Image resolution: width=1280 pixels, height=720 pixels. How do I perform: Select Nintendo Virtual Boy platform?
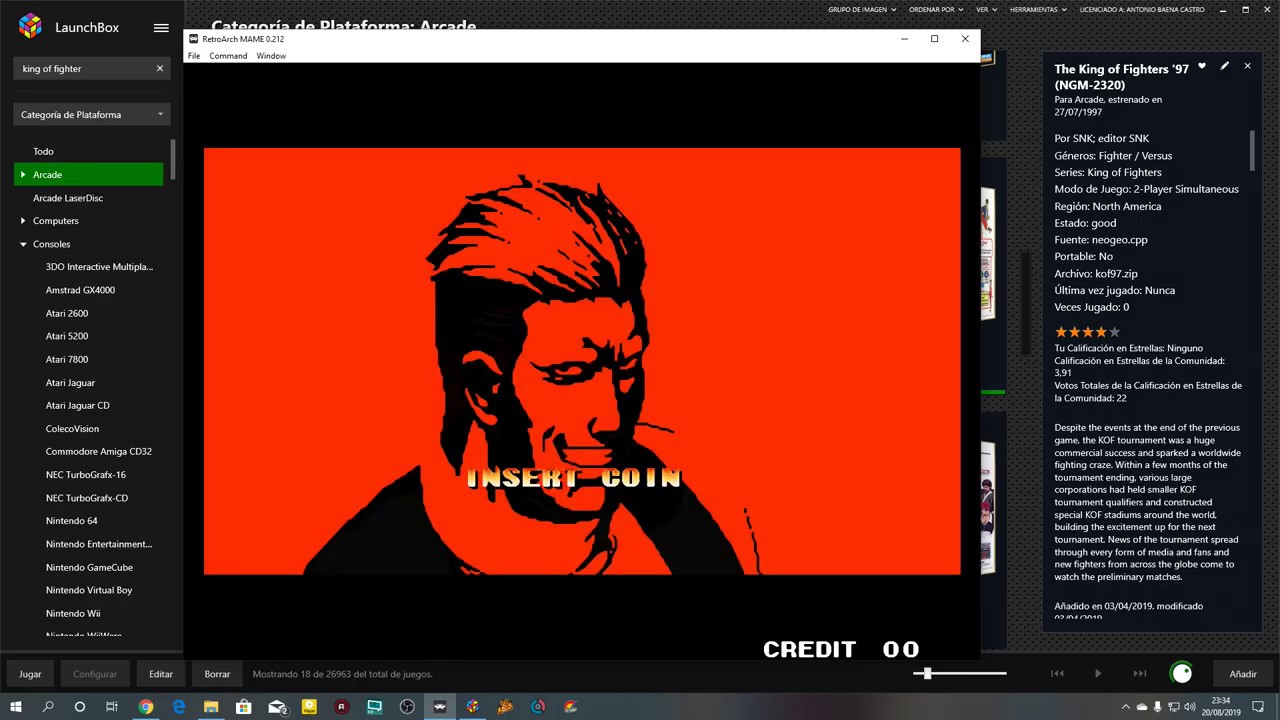tap(89, 590)
